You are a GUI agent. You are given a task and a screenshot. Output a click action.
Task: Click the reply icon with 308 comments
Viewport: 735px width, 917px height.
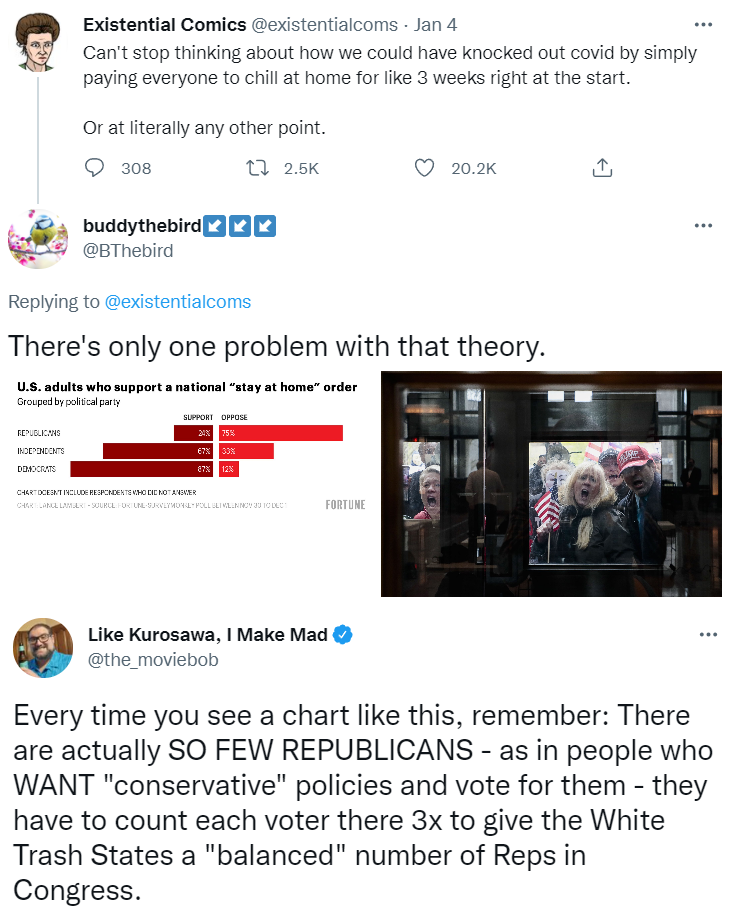(94, 168)
